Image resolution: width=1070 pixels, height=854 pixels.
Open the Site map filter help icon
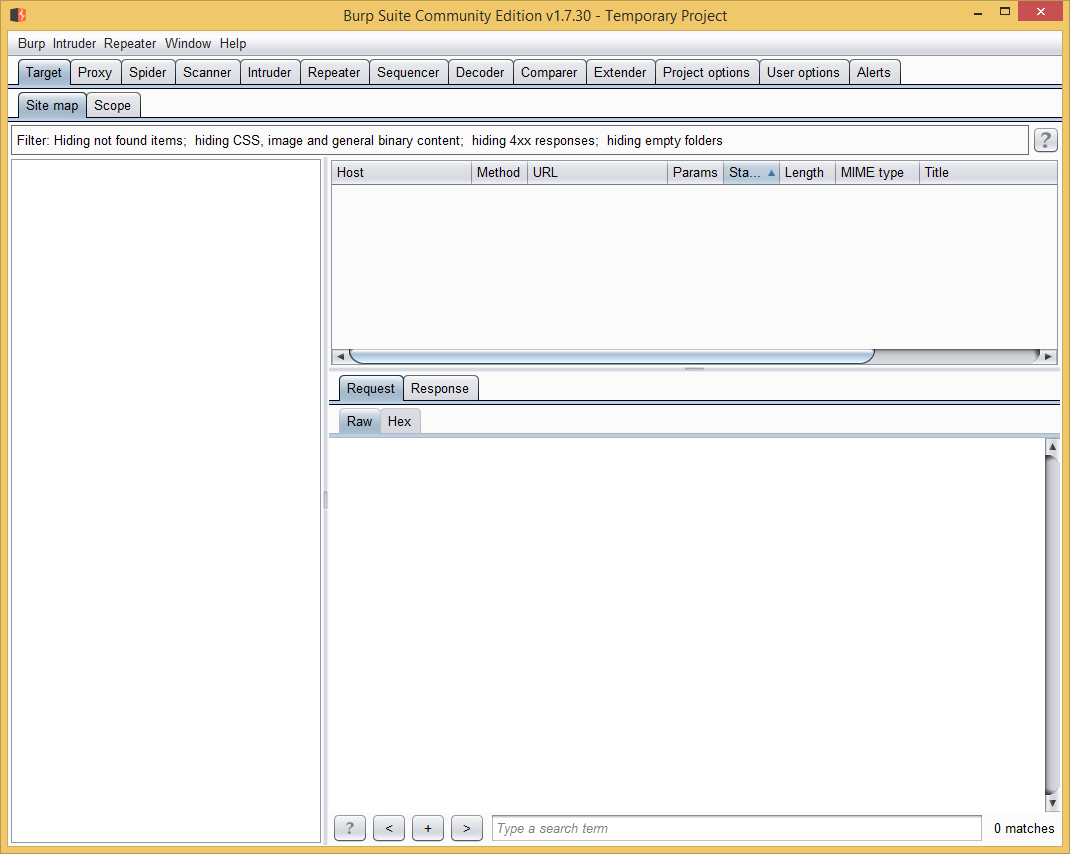1045,140
